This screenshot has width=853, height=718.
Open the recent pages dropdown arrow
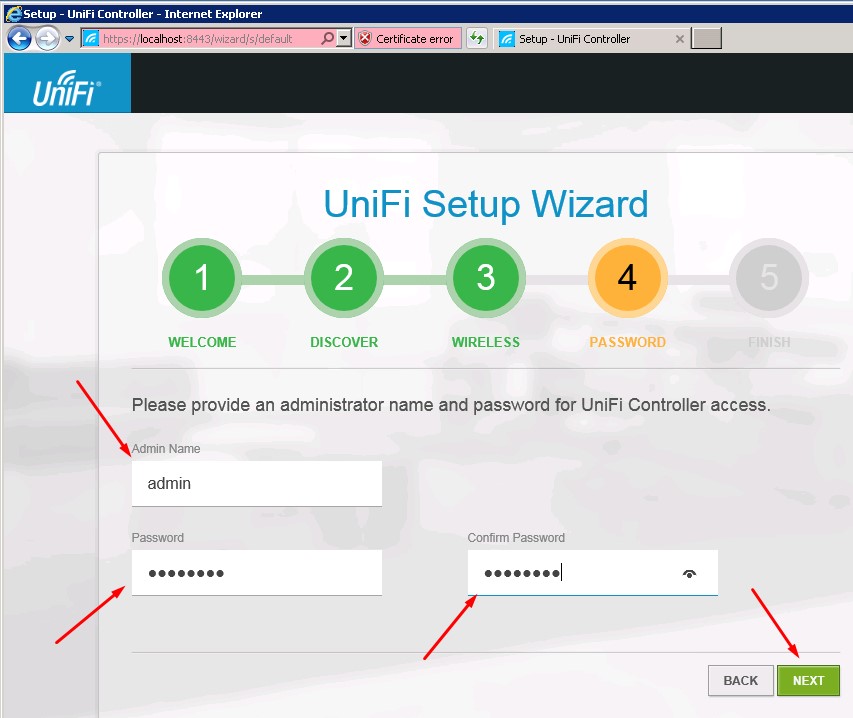[69, 39]
